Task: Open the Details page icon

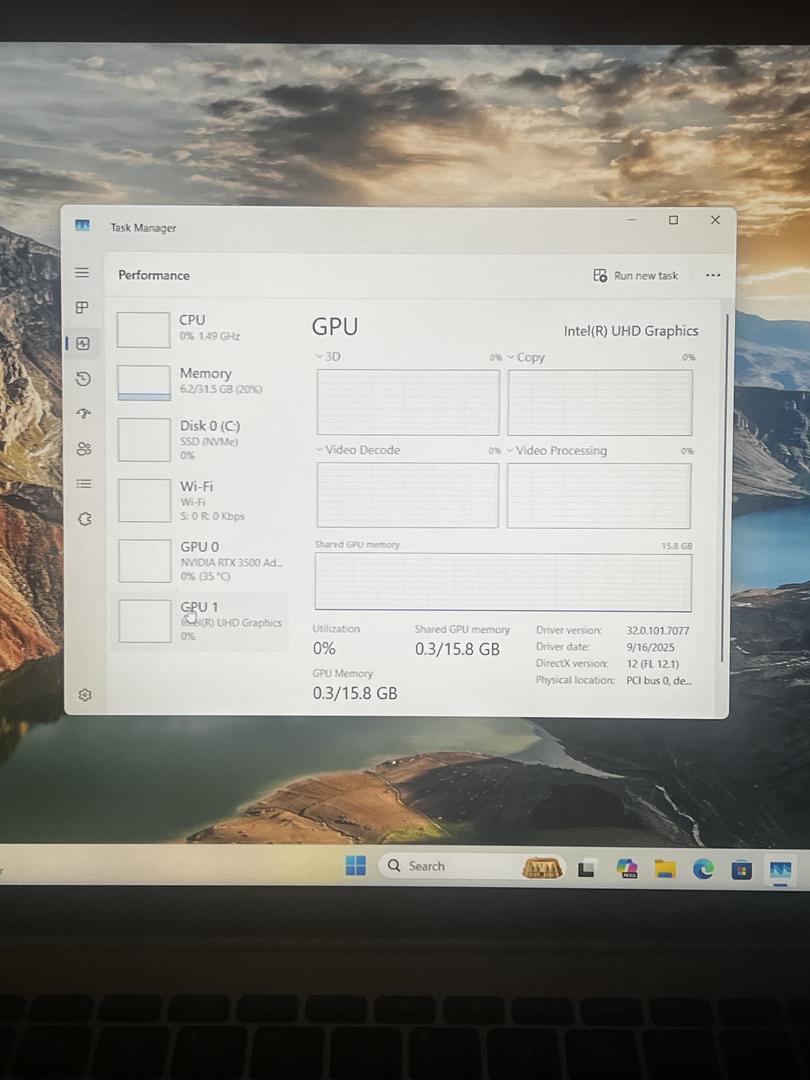Action: point(84,484)
